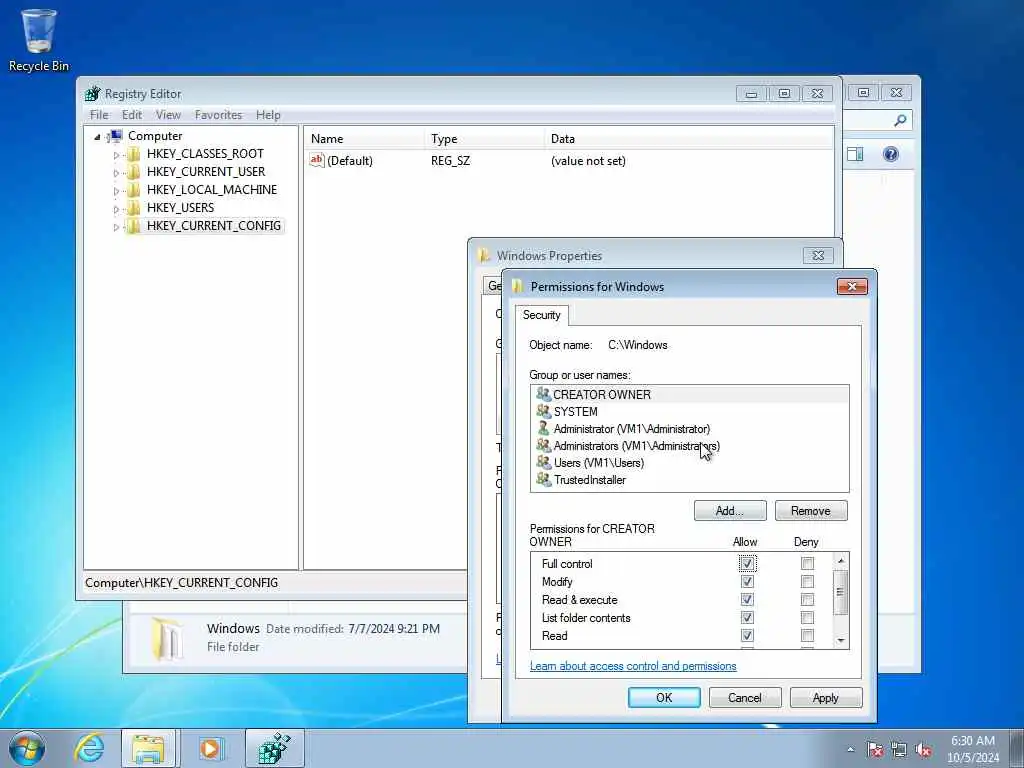
Task: Expand the HKEY_CURRENT_CONFIG node
Action: point(116,227)
